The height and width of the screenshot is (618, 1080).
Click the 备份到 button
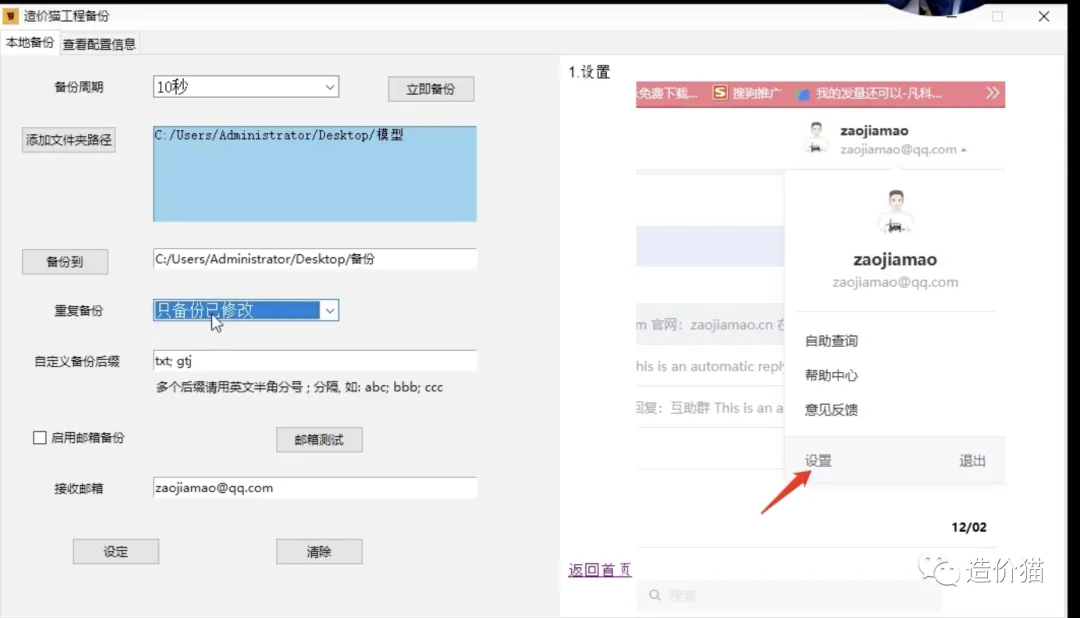pyautogui.click(x=65, y=262)
